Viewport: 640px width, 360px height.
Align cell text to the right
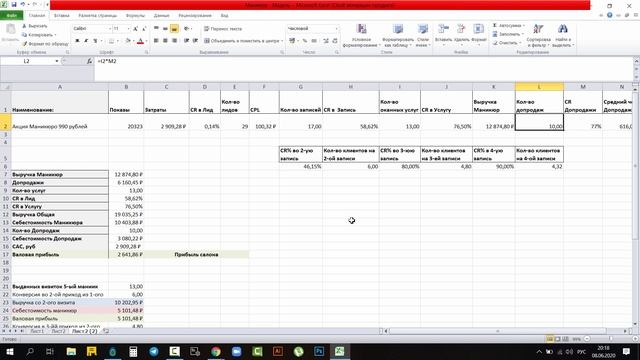(174, 41)
